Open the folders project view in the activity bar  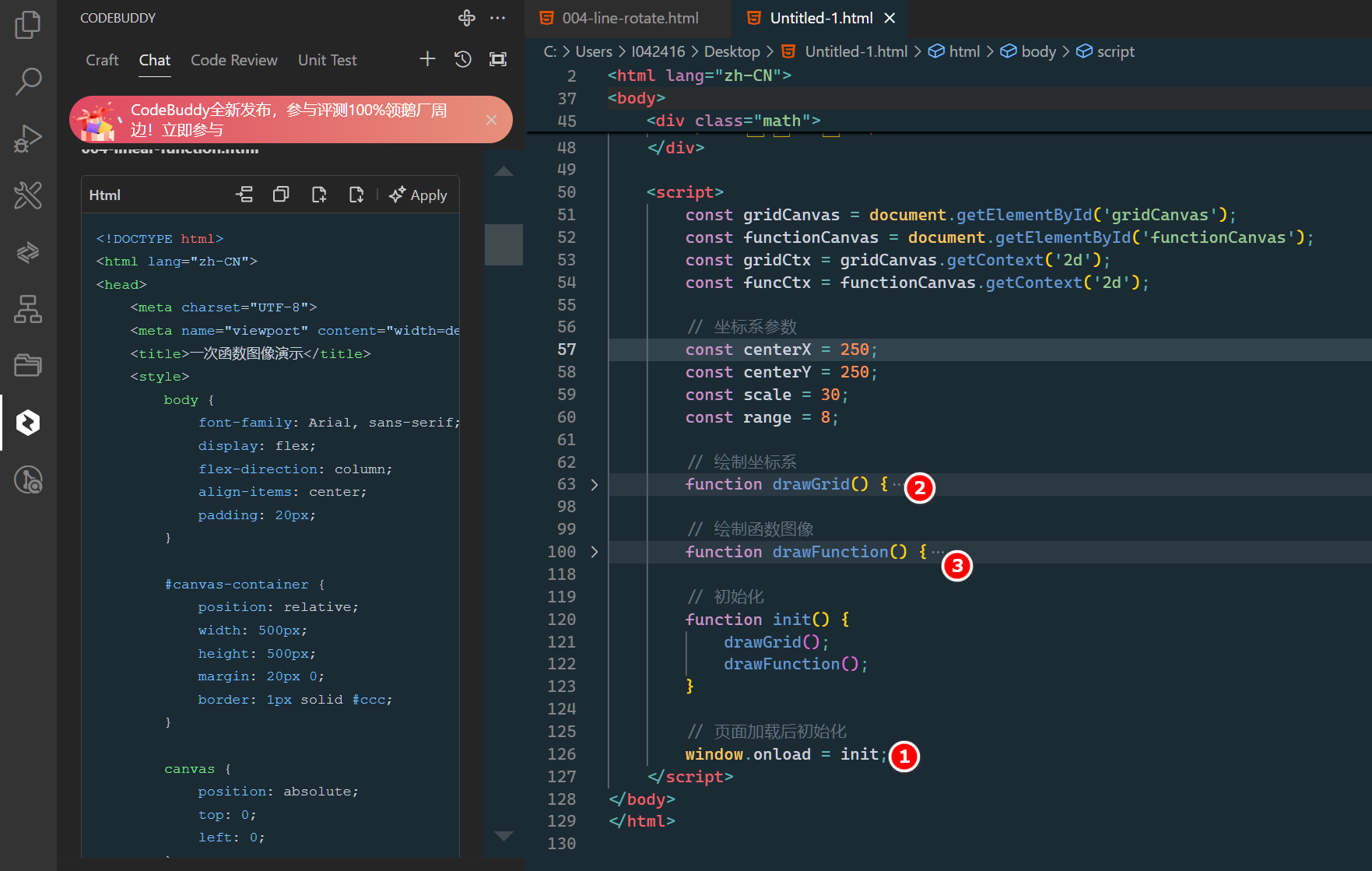[x=28, y=365]
